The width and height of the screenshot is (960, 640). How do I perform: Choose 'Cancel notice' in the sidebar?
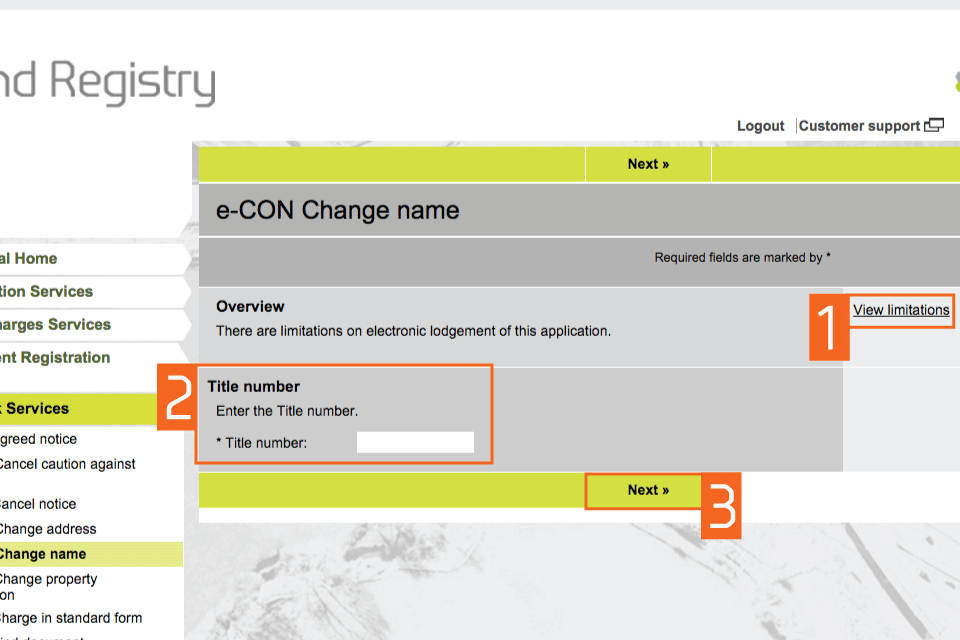(38, 504)
